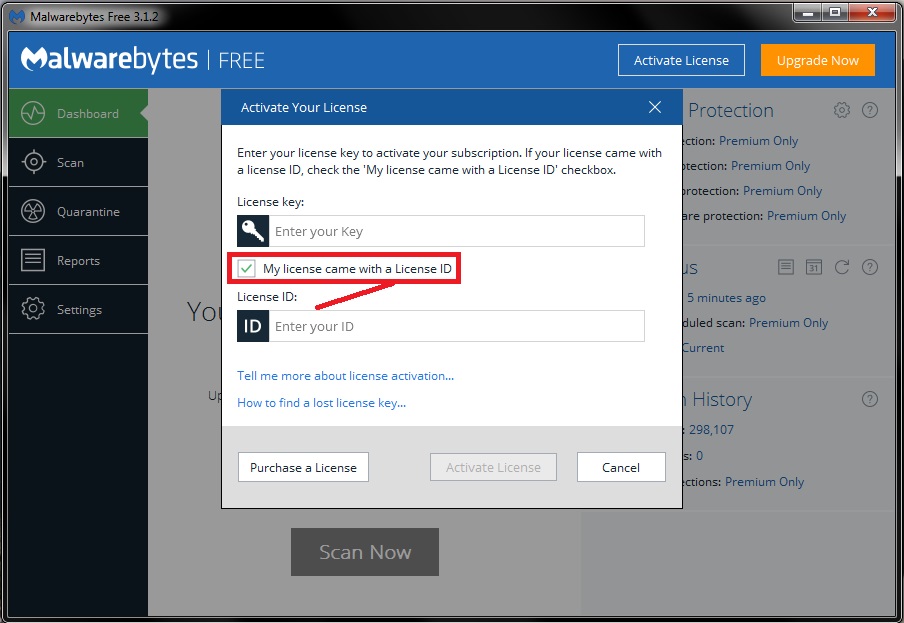Close the Activate Your License dialog
The height and width of the screenshot is (623, 904).
(x=654, y=107)
